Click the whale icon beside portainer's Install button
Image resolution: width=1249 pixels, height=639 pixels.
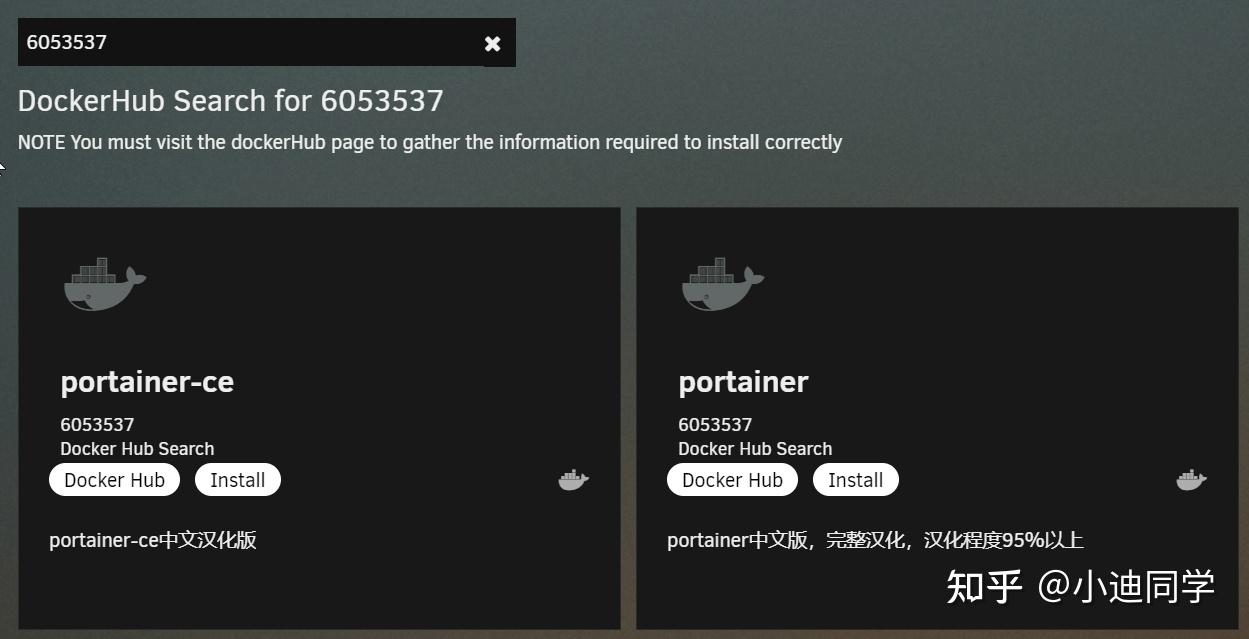click(x=1191, y=479)
